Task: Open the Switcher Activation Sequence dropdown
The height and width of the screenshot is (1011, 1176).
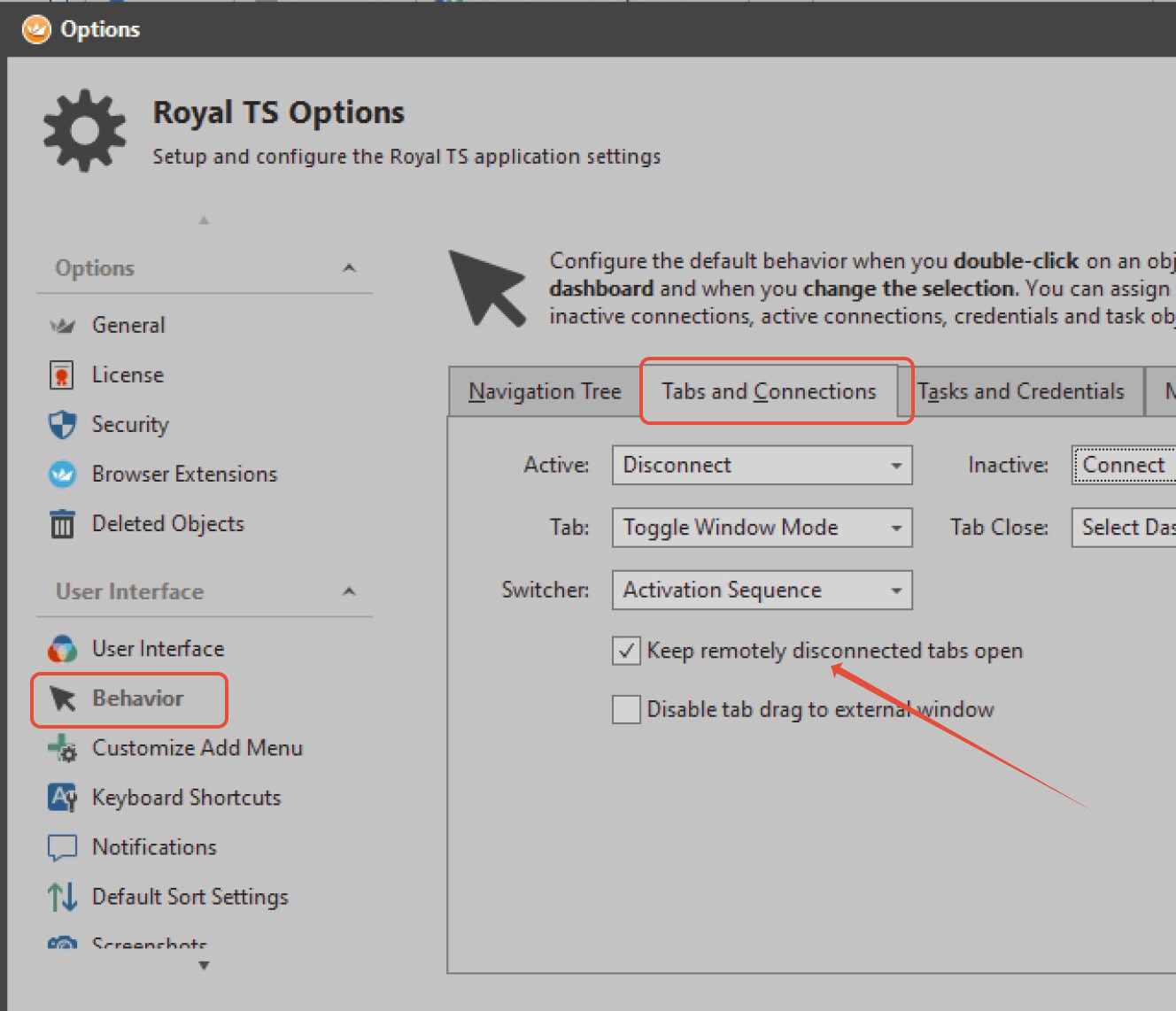Action: [x=895, y=590]
